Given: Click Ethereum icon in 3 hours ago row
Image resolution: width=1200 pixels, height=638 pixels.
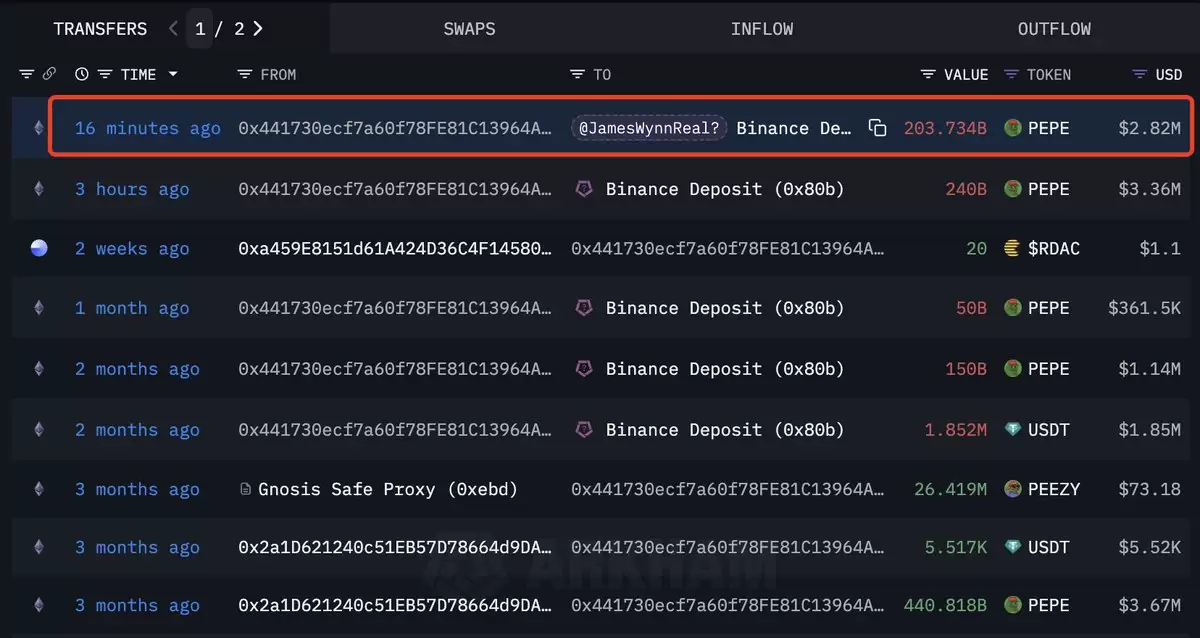Looking at the screenshot, I should (x=39, y=189).
